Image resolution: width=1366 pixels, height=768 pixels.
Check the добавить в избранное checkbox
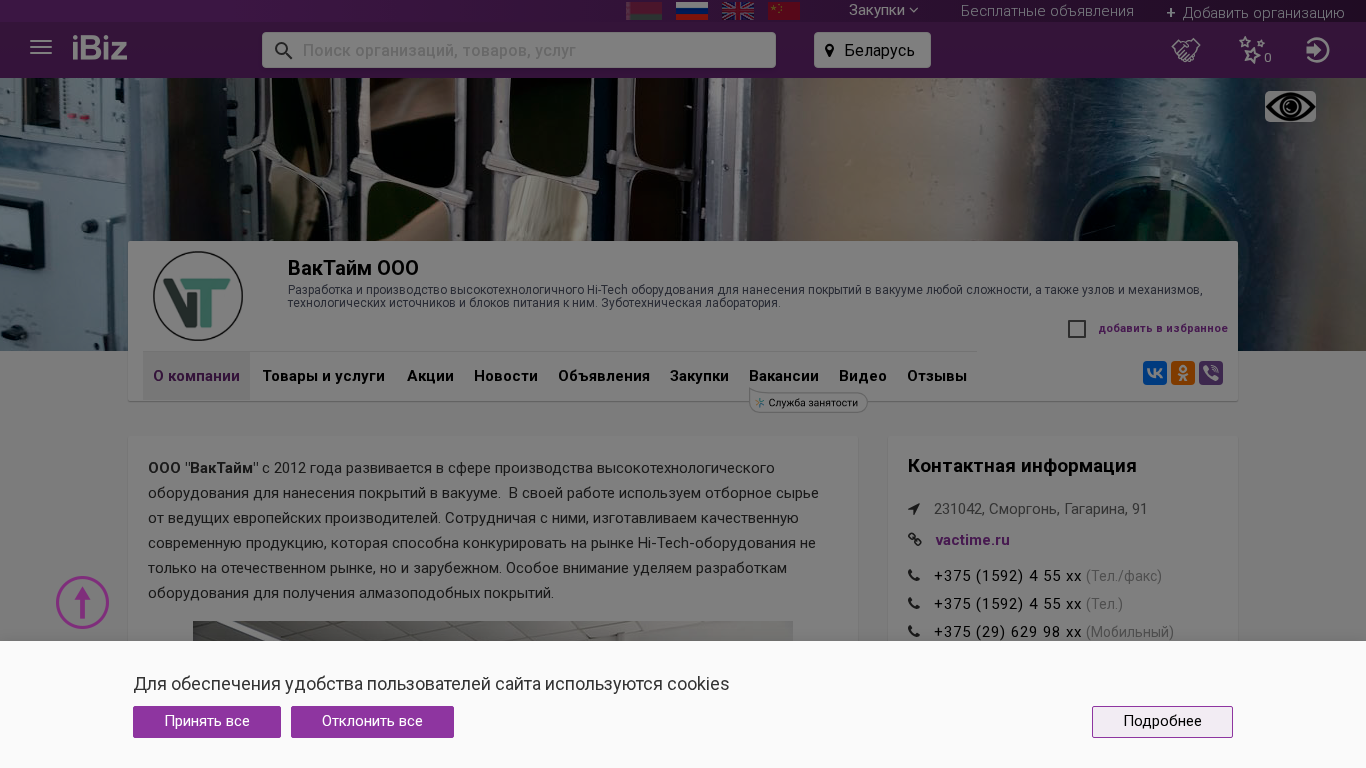point(1077,329)
